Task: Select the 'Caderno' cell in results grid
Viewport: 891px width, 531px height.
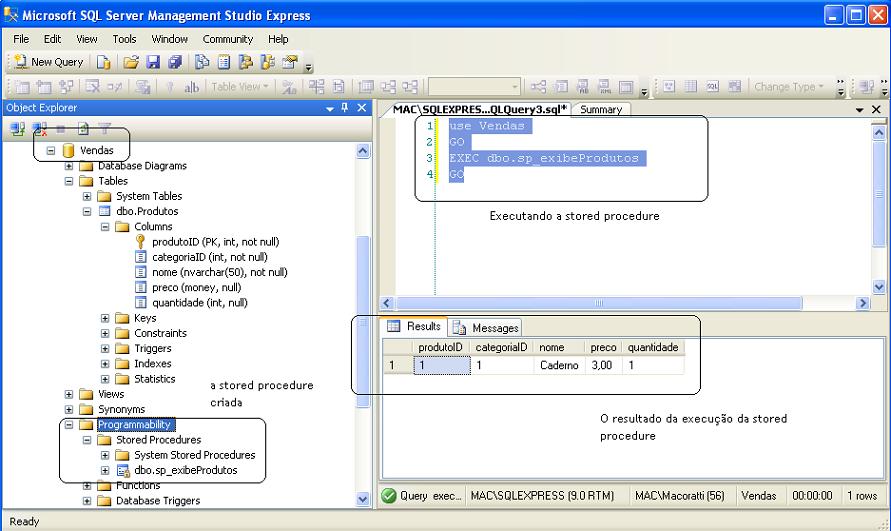Action: pyautogui.click(x=559, y=366)
